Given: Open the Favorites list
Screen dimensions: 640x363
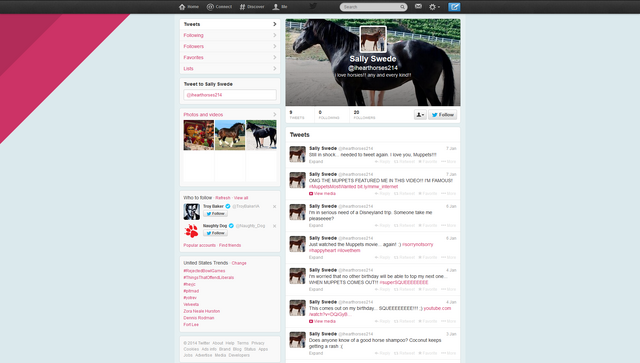Looking at the screenshot, I should pyautogui.click(x=230, y=57).
